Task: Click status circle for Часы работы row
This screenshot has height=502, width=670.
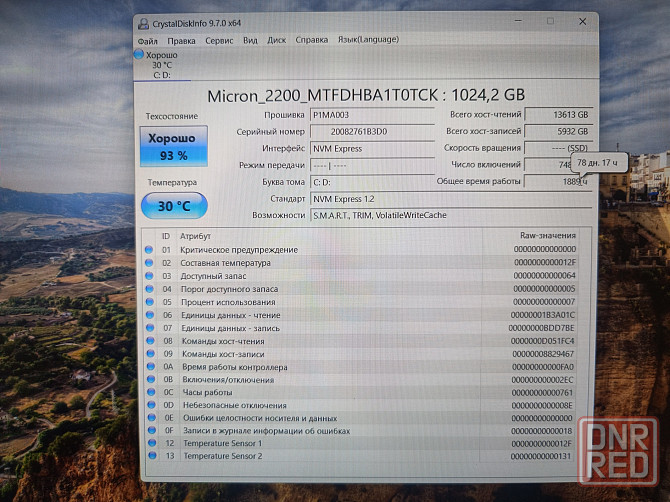Action: pyautogui.click(x=149, y=392)
